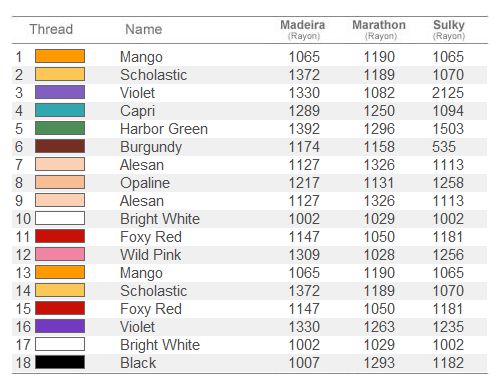
Task: Select the Opaline swatch in row 8
Action: point(60,182)
